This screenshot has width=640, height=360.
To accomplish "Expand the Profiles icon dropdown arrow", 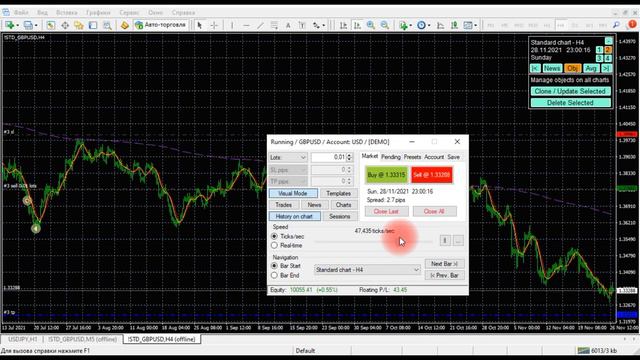I will (36, 26).
